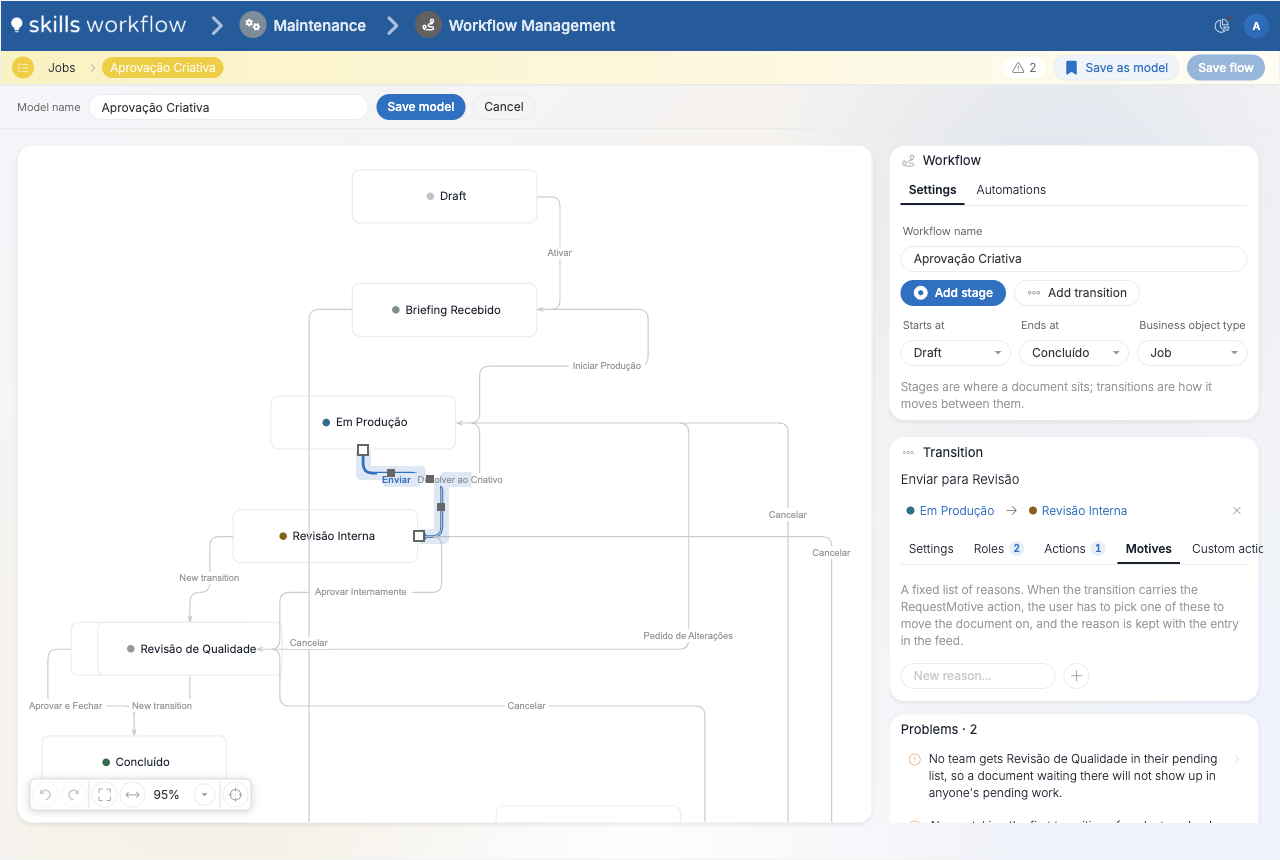Image resolution: width=1280 pixels, height=860 pixels.
Task: Open the Business object type Job dropdown
Action: click(x=1192, y=353)
